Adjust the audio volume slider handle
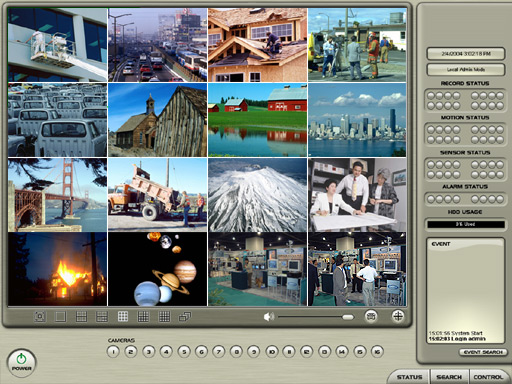Screen dimensions: 512x384 click(x=348, y=317)
